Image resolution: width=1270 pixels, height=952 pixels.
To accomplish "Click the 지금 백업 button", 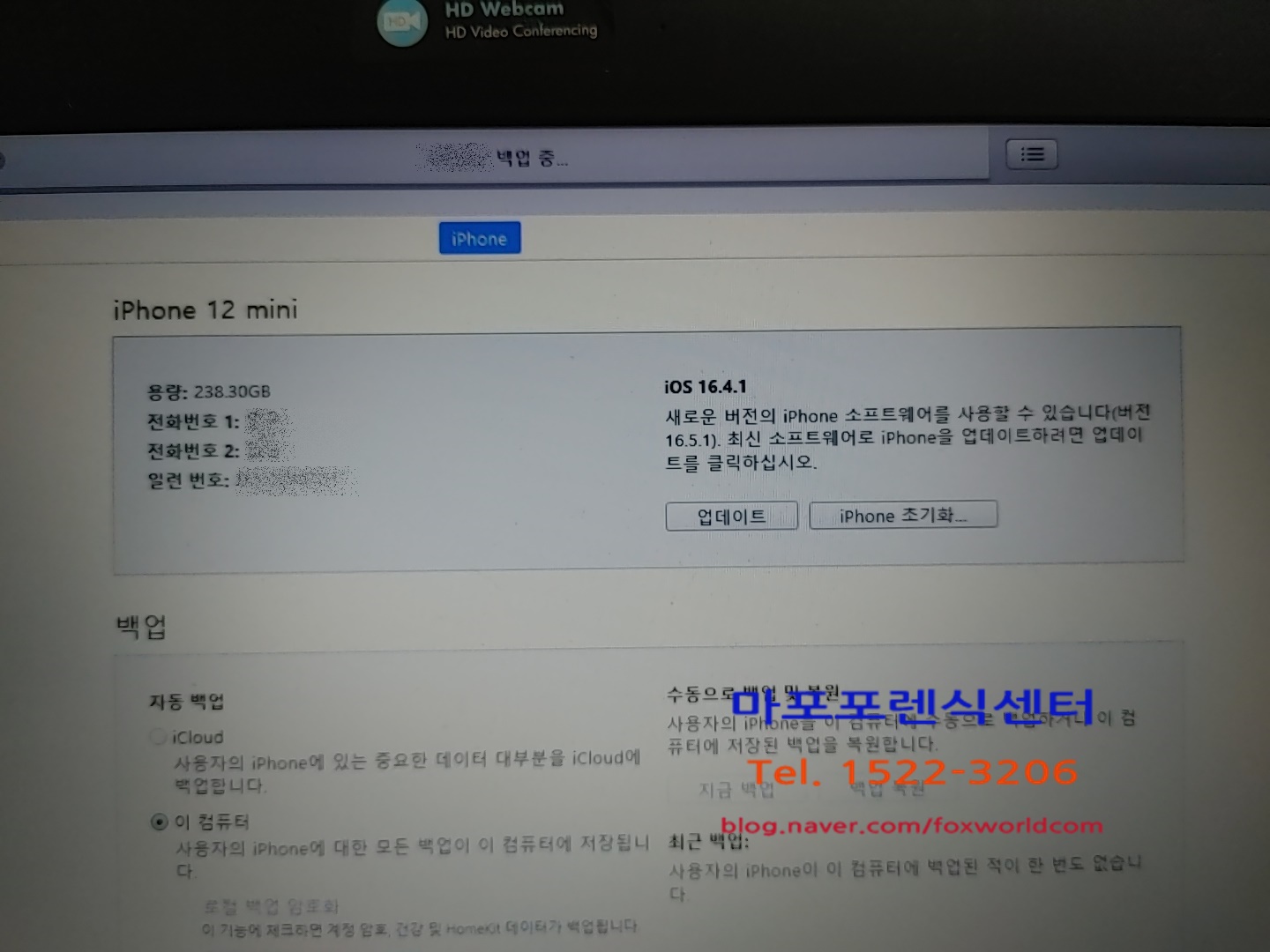I will 737,790.
